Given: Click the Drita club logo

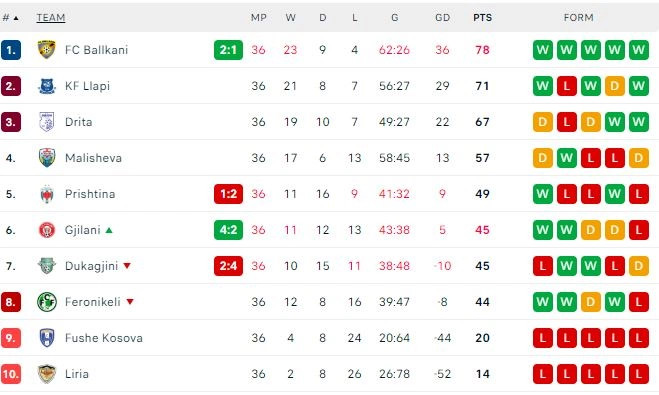Looking at the screenshot, I should (47, 122).
